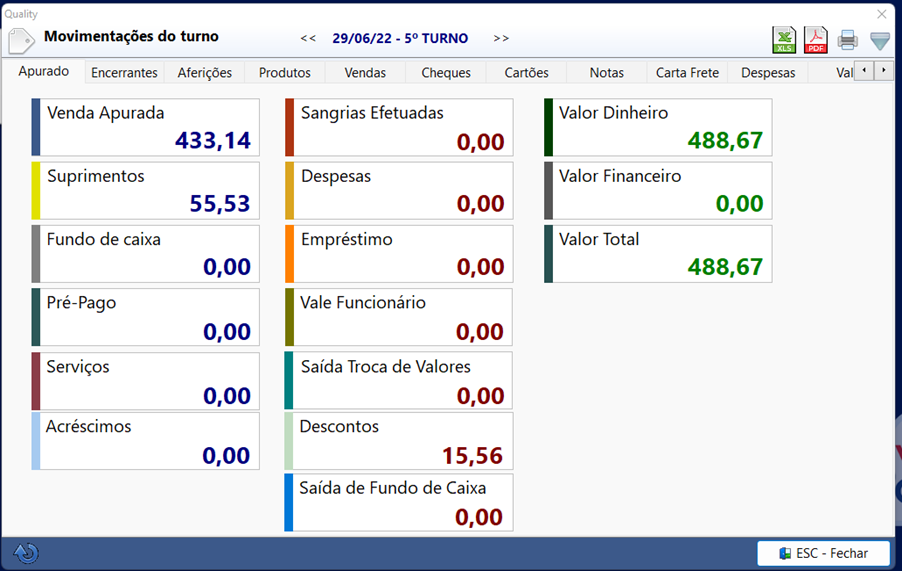The width and height of the screenshot is (902, 571).
Task: Open the Aferições tab
Action: tap(205, 72)
